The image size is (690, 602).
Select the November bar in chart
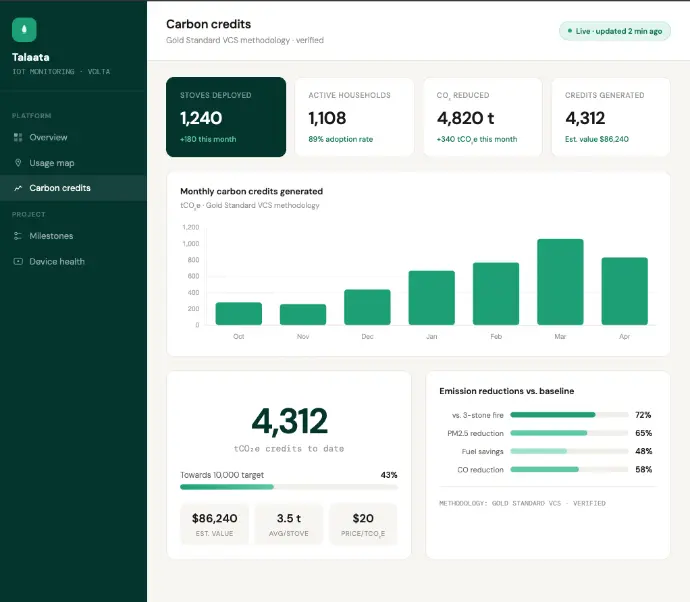303,314
